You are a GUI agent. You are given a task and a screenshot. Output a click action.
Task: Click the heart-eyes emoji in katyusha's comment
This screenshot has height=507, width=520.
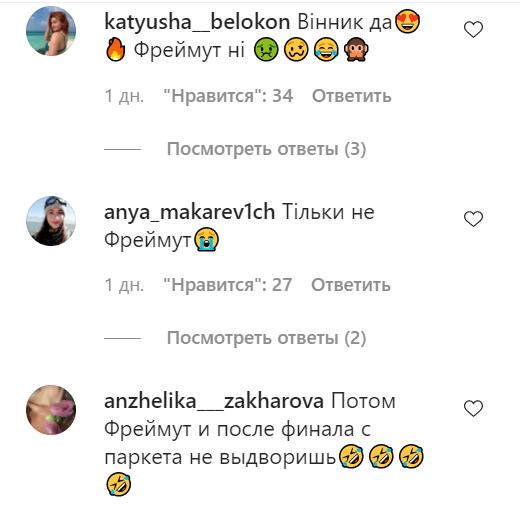(407, 21)
